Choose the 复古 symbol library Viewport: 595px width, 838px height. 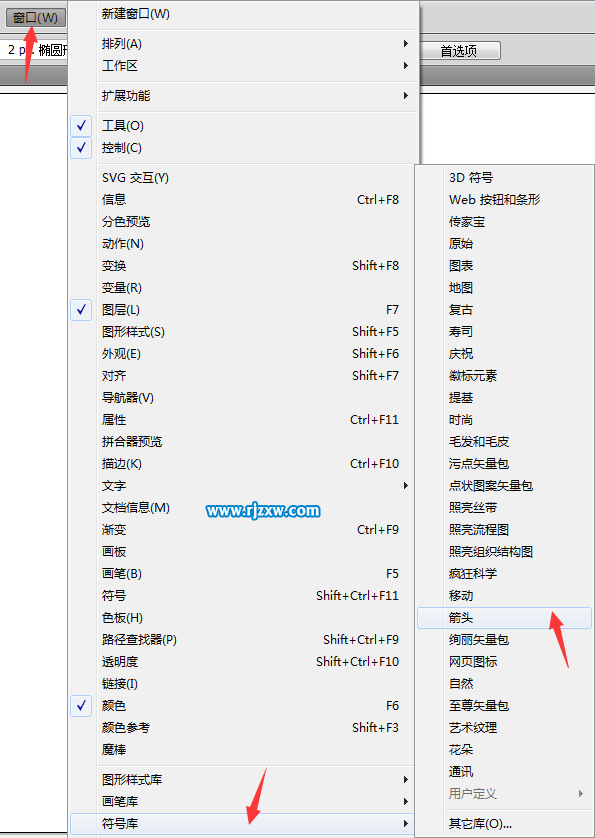tap(504, 309)
